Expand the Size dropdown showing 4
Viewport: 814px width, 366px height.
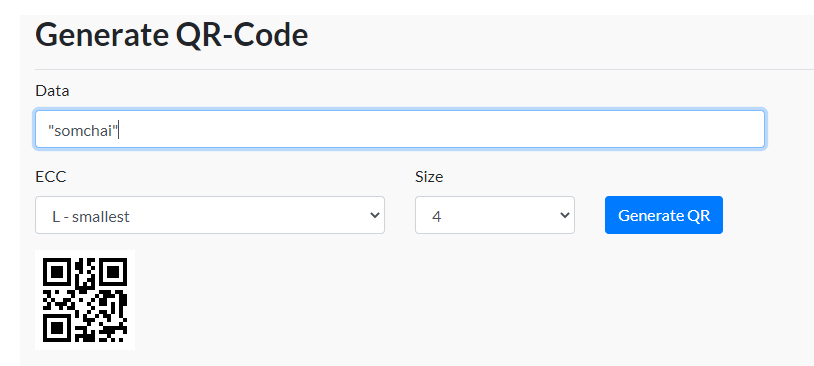click(495, 215)
